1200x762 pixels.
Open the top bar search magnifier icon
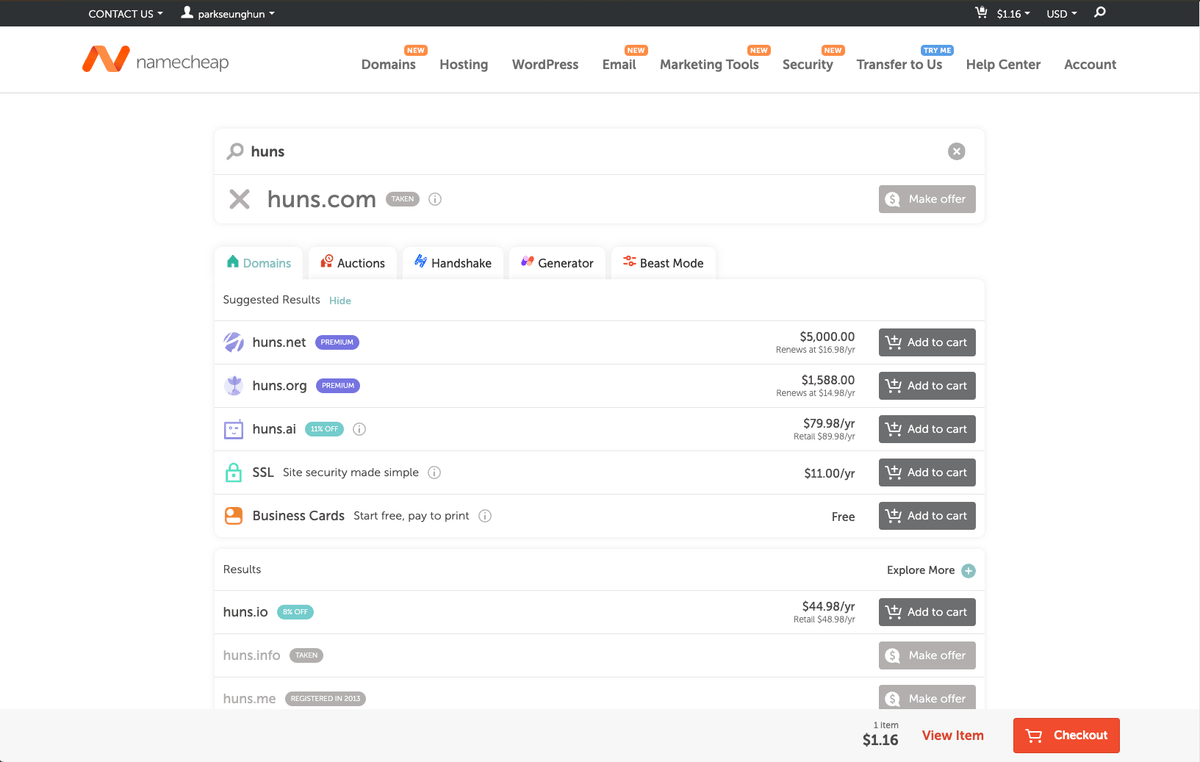pos(1100,13)
